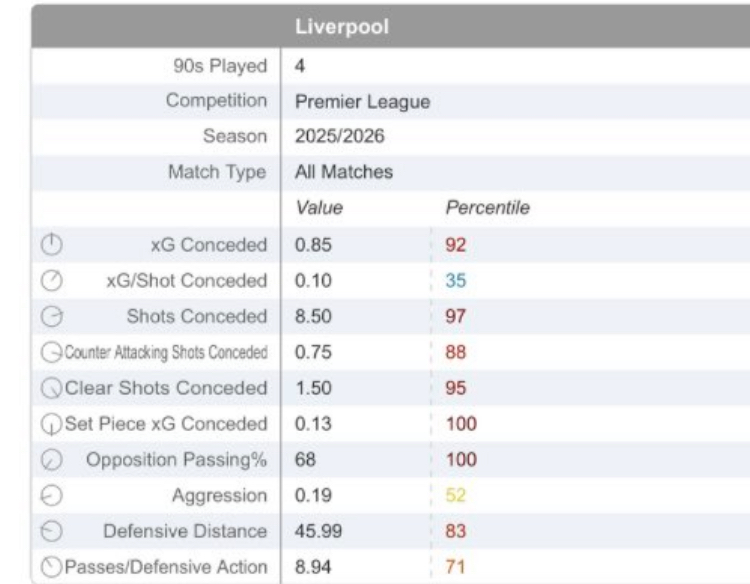
Task: Click the Aggression percentile value 52
Action: click(456, 496)
